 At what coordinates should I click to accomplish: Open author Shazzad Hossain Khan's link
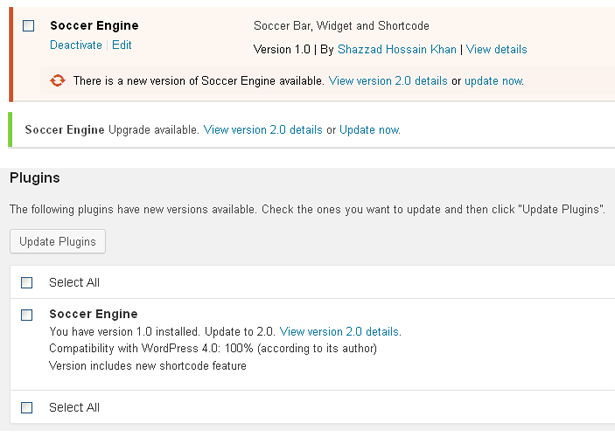pos(396,49)
